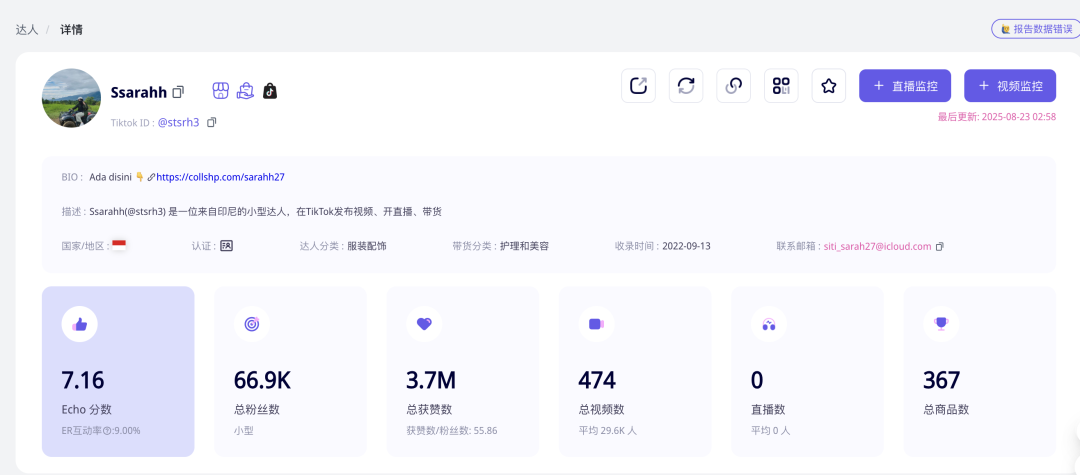Click the creator's profile avatar photo
The width and height of the screenshot is (1080, 475).
71,98
